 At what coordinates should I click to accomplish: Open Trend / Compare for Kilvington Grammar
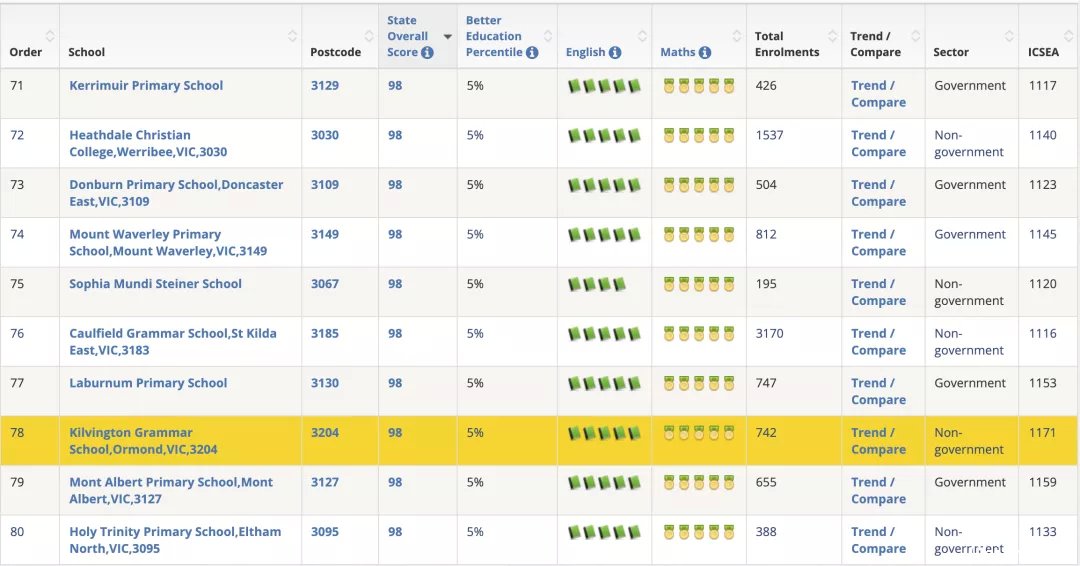(878, 441)
